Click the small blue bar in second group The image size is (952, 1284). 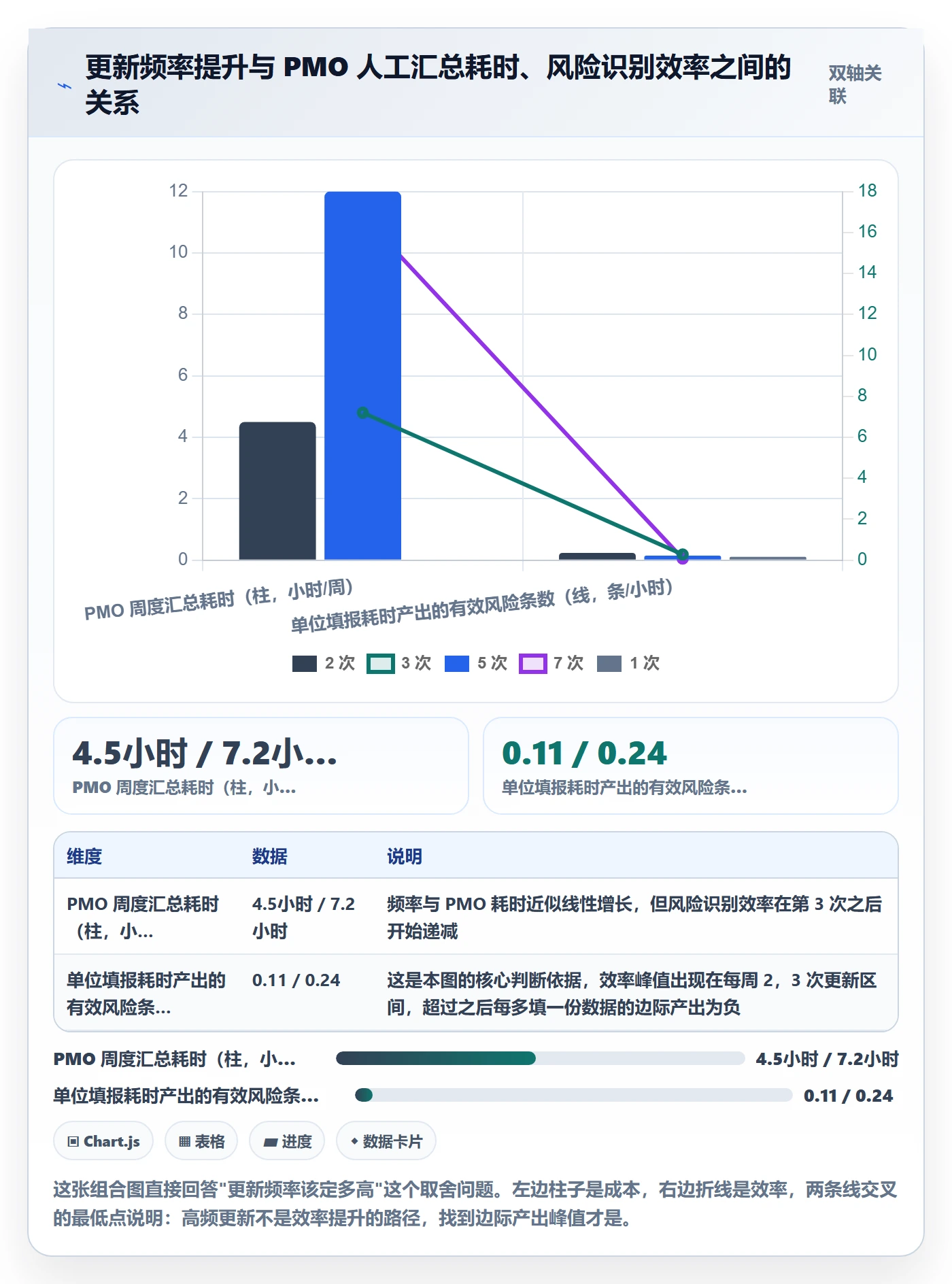click(682, 558)
